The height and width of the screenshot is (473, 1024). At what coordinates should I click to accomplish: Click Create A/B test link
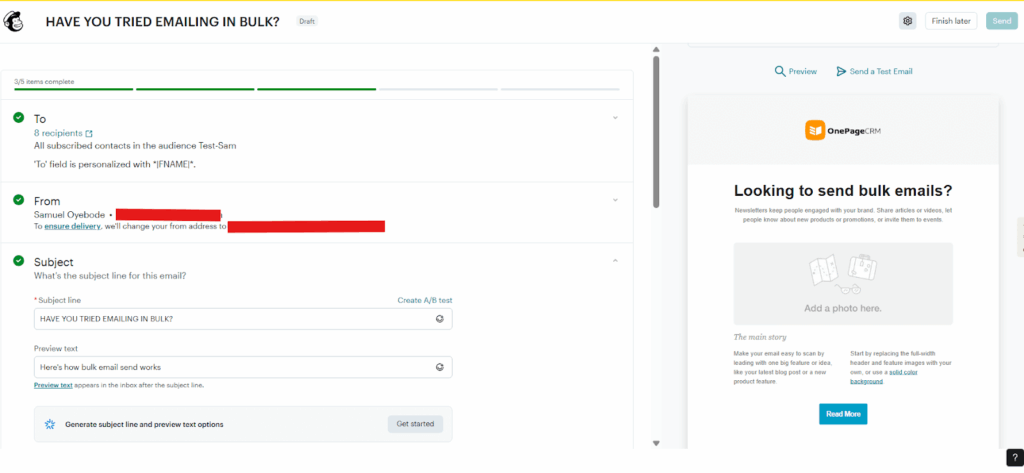pyautogui.click(x=424, y=301)
